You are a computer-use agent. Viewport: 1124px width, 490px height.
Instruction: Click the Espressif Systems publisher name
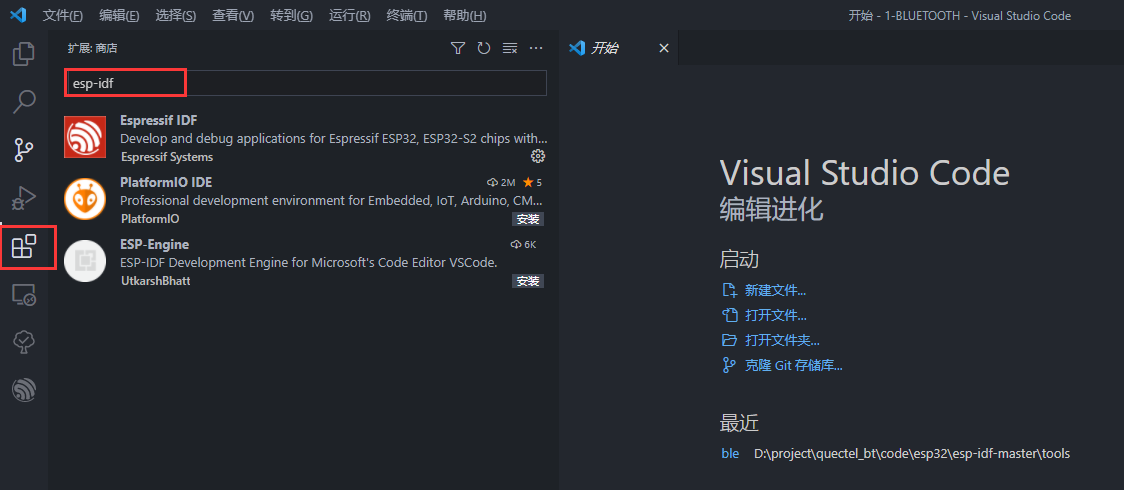pyautogui.click(x=167, y=157)
